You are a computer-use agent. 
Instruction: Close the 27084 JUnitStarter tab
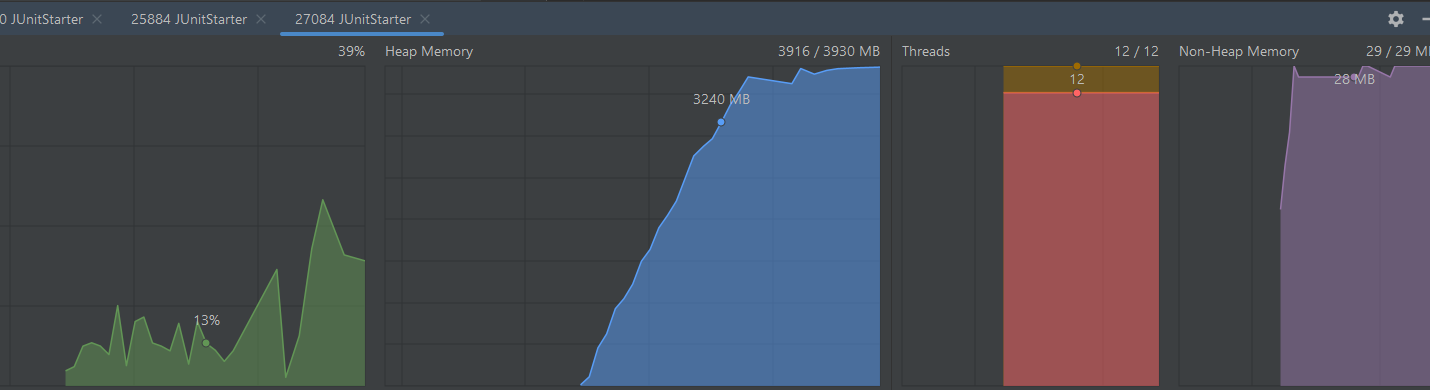click(425, 19)
